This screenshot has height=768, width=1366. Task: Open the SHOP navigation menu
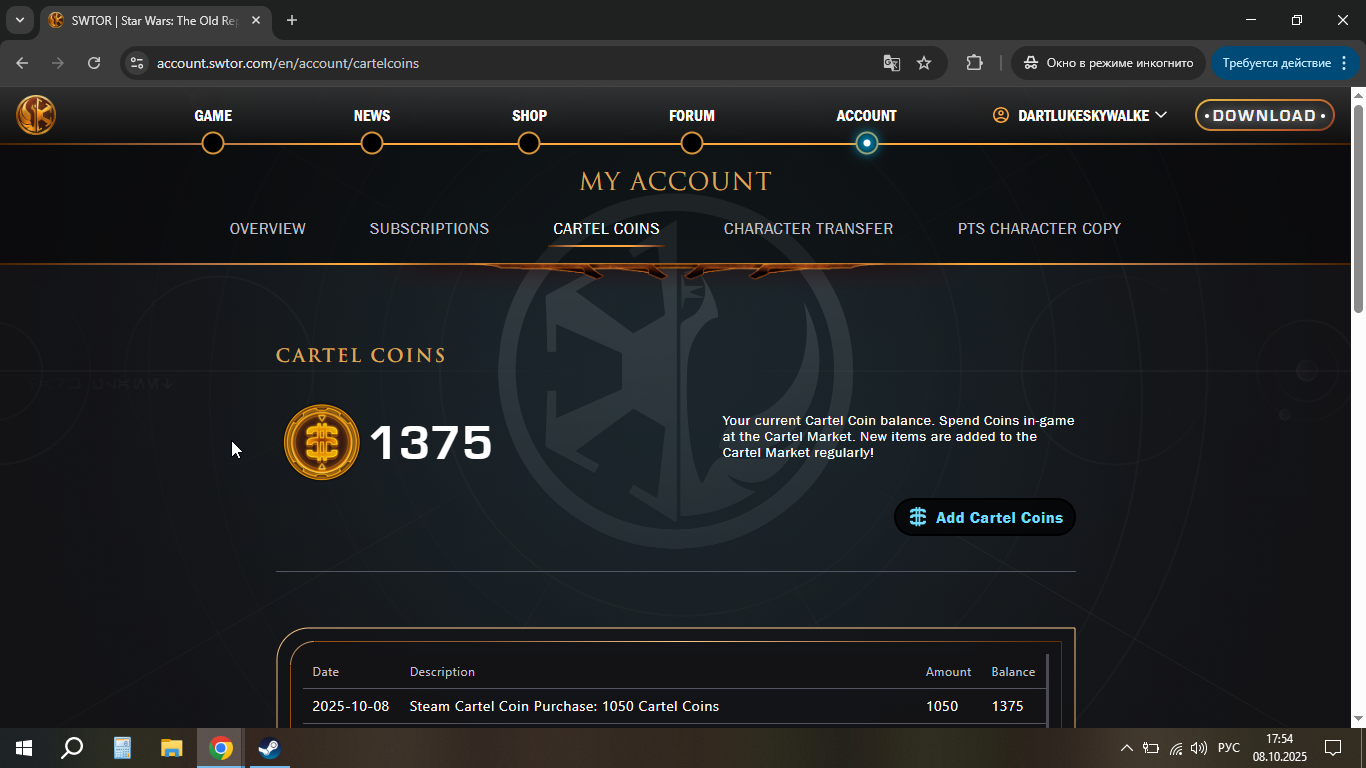point(529,116)
